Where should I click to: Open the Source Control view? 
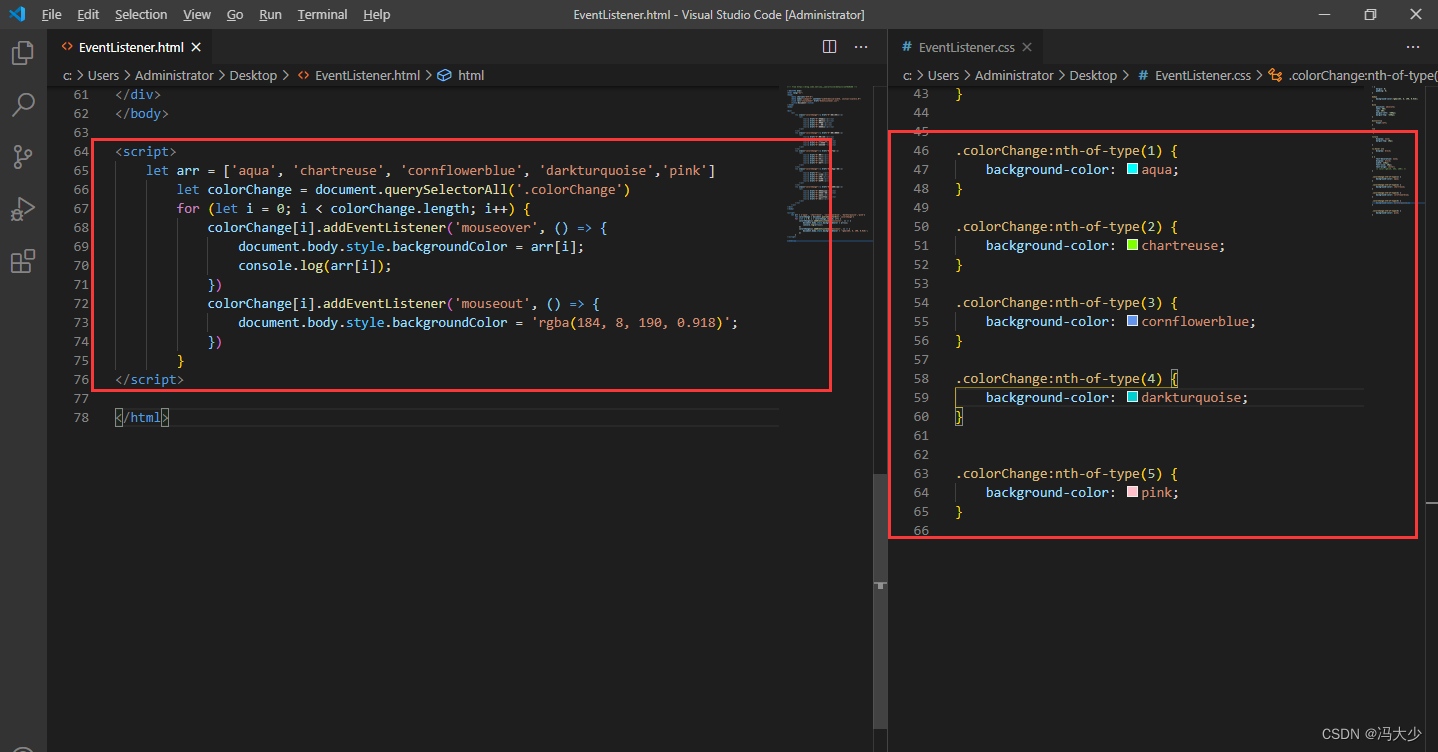tap(22, 157)
